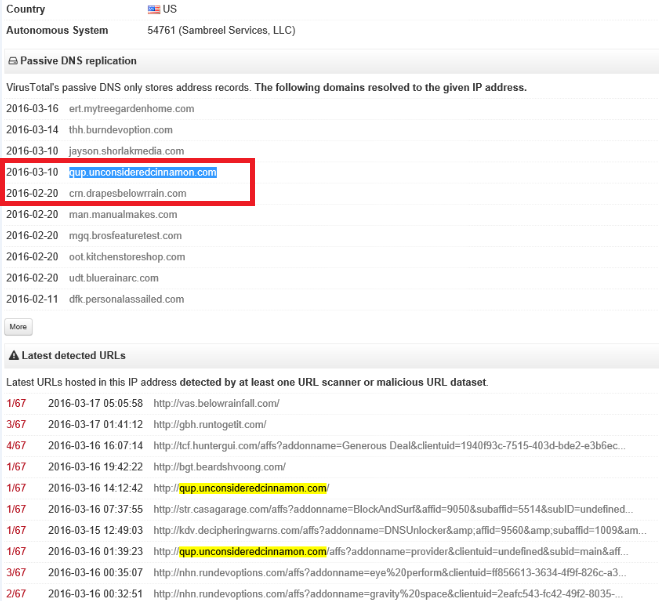Open man.manualmakes.com domain link
Viewport: 659px width, 601px height.
point(123,214)
